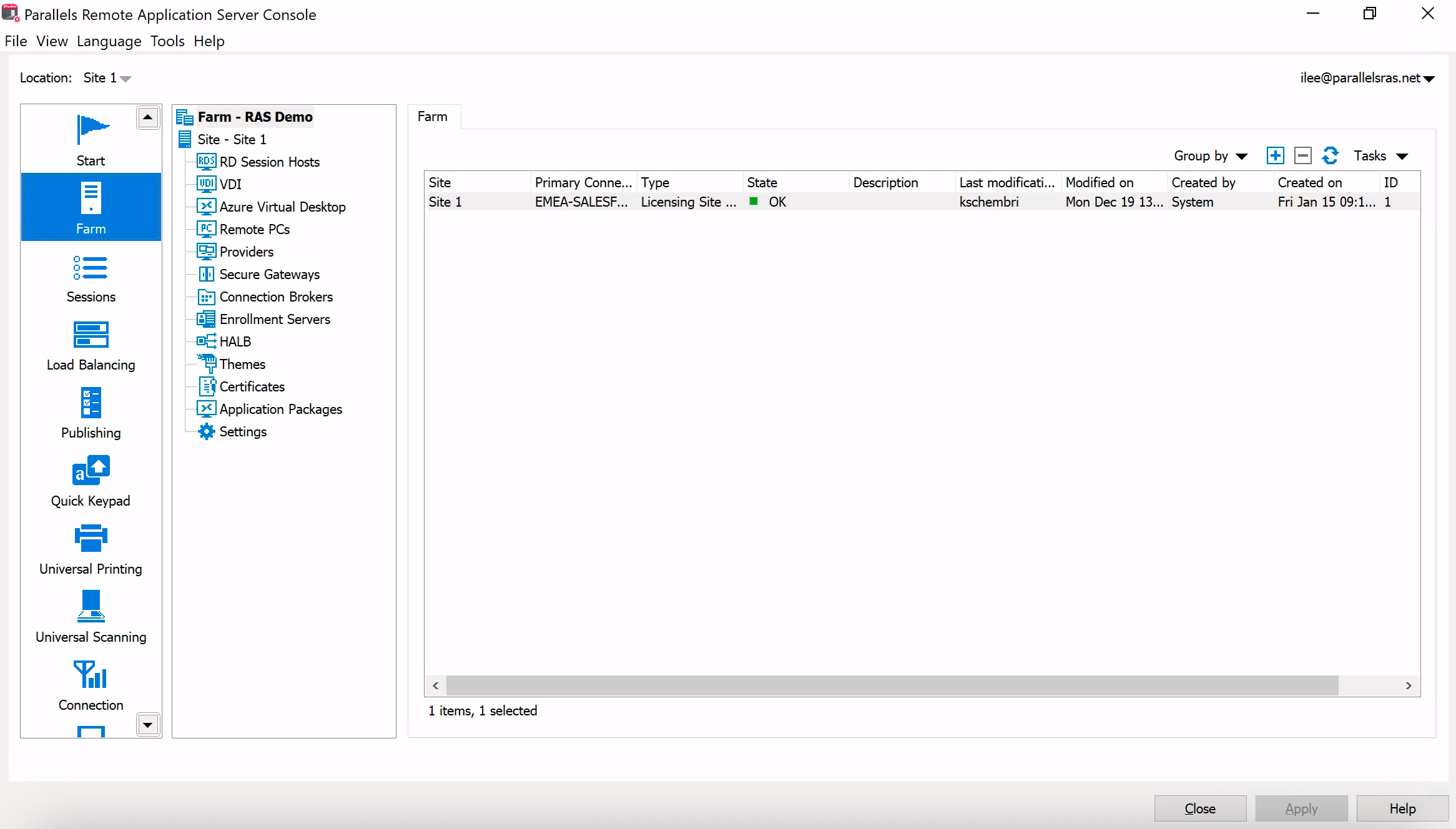Open the Publishing category icon
The image size is (1456, 829).
point(91,403)
